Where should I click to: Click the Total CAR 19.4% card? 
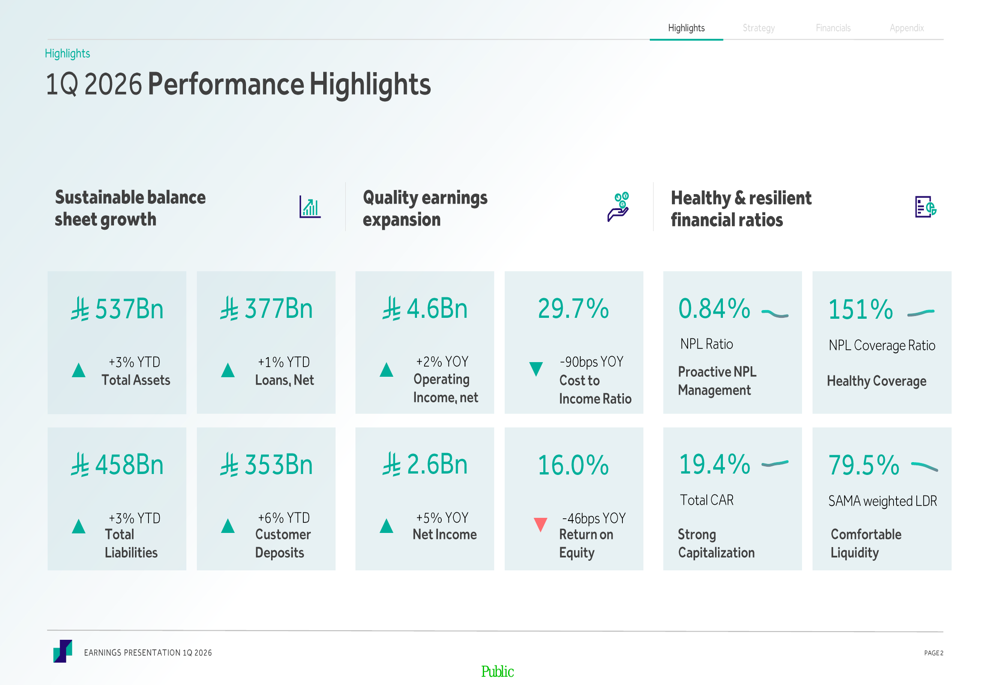point(732,499)
